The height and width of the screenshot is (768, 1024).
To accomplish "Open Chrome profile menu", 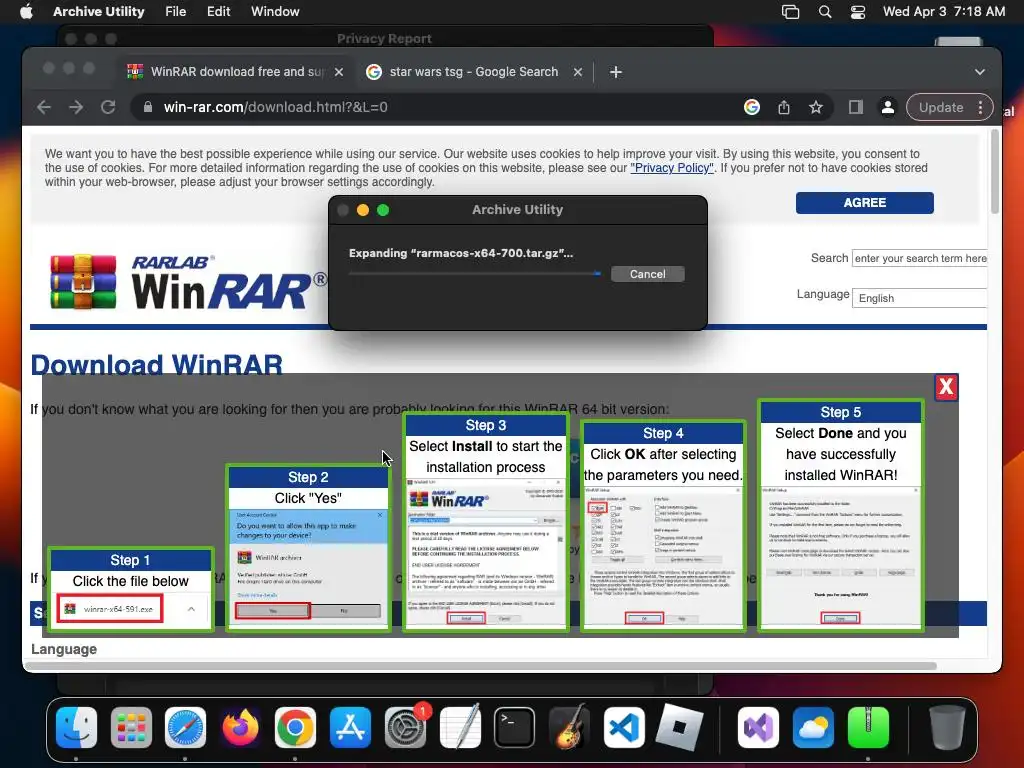I will click(888, 107).
